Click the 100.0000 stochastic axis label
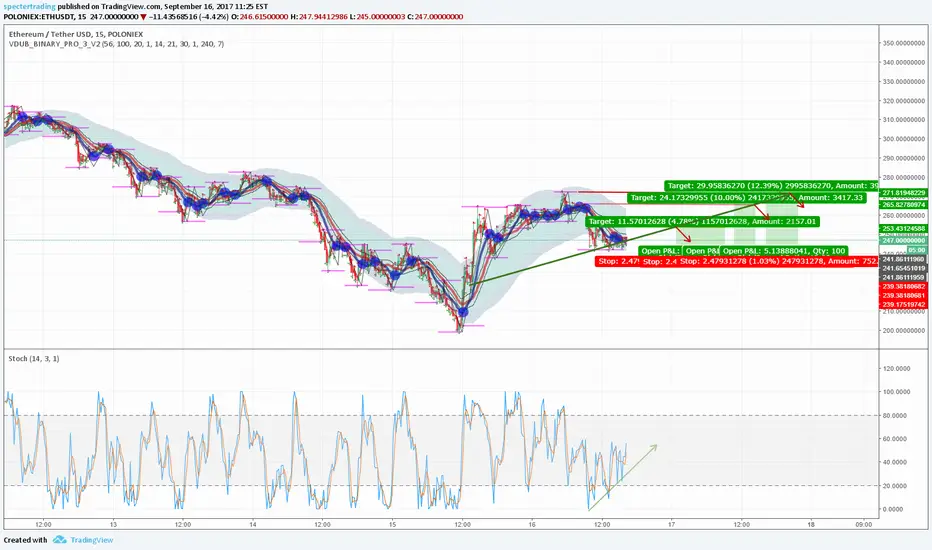The height and width of the screenshot is (550, 932). (896, 392)
